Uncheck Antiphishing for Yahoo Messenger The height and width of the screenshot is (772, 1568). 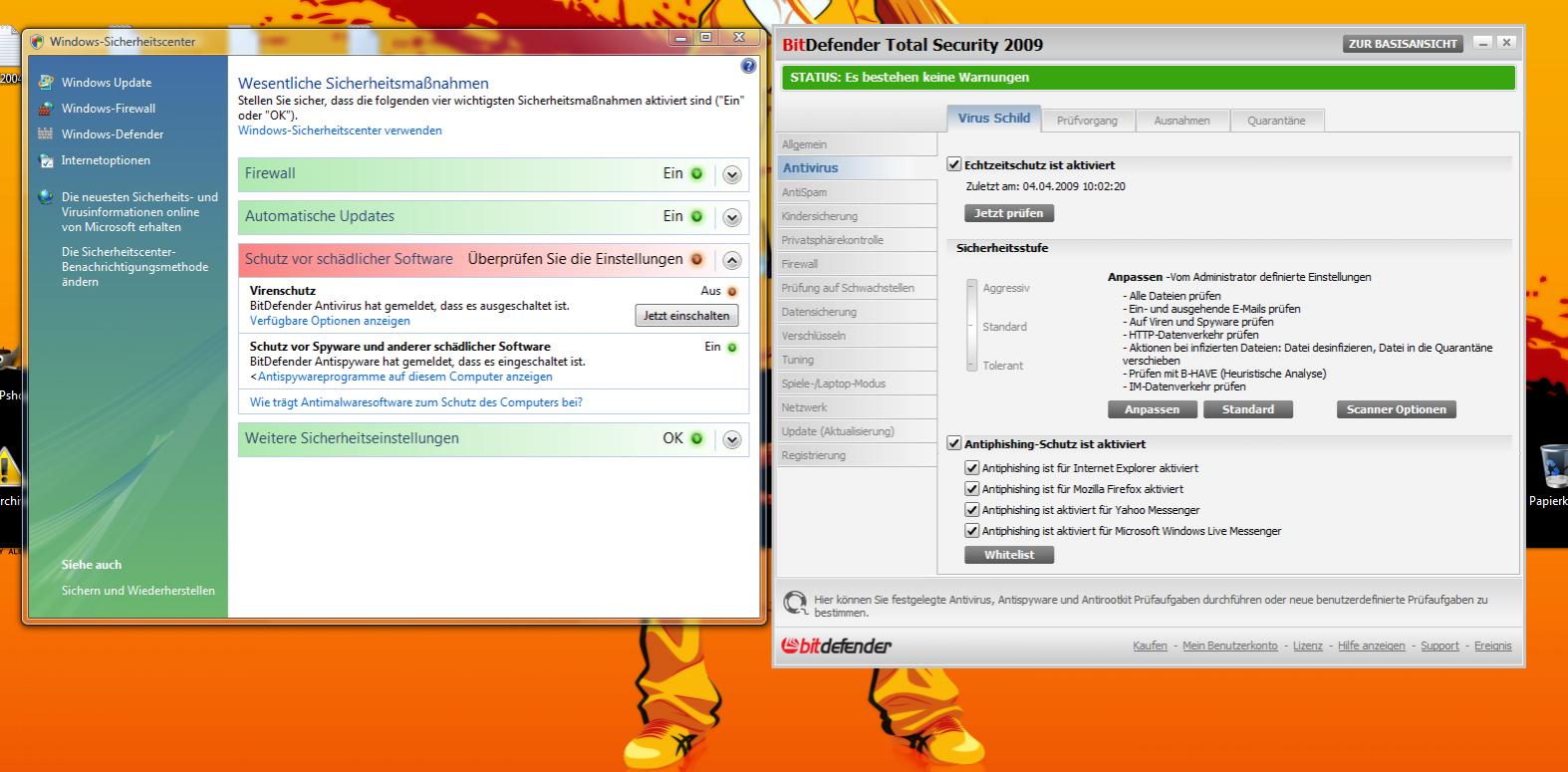[x=972, y=510]
